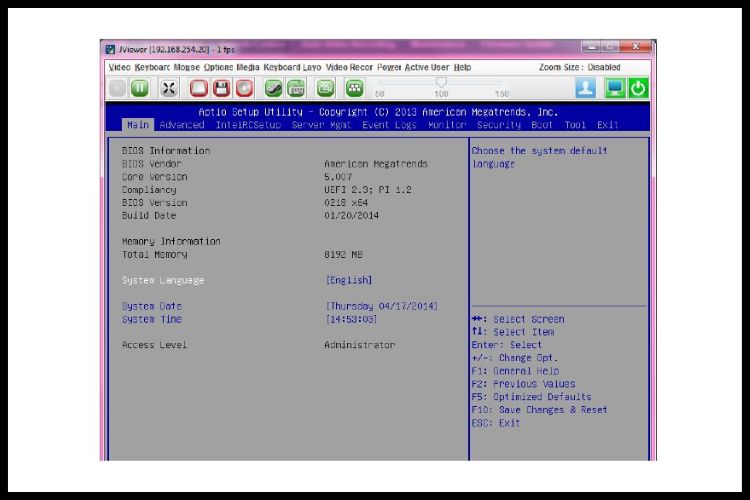Open the Video Record menu
The height and width of the screenshot is (500, 750).
pyautogui.click(x=349, y=67)
